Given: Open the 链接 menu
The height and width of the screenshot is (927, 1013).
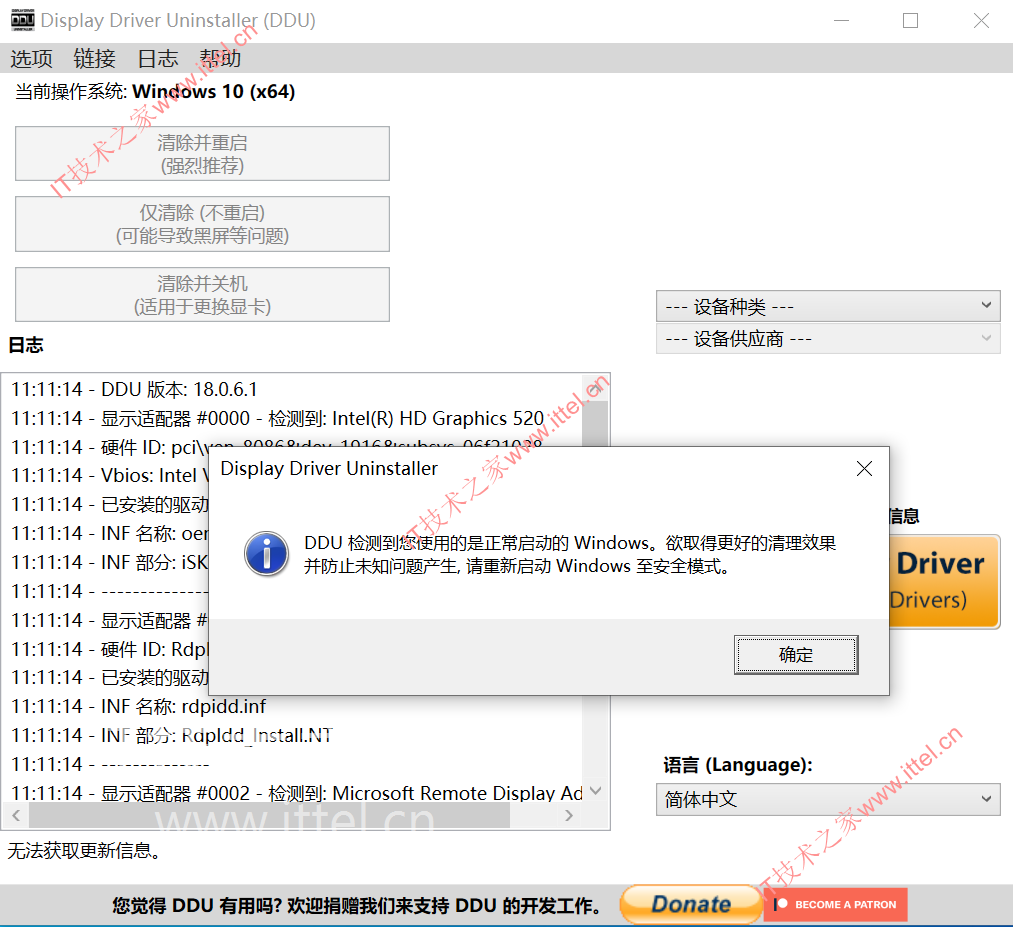Looking at the screenshot, I should click(x=94, y=59).
